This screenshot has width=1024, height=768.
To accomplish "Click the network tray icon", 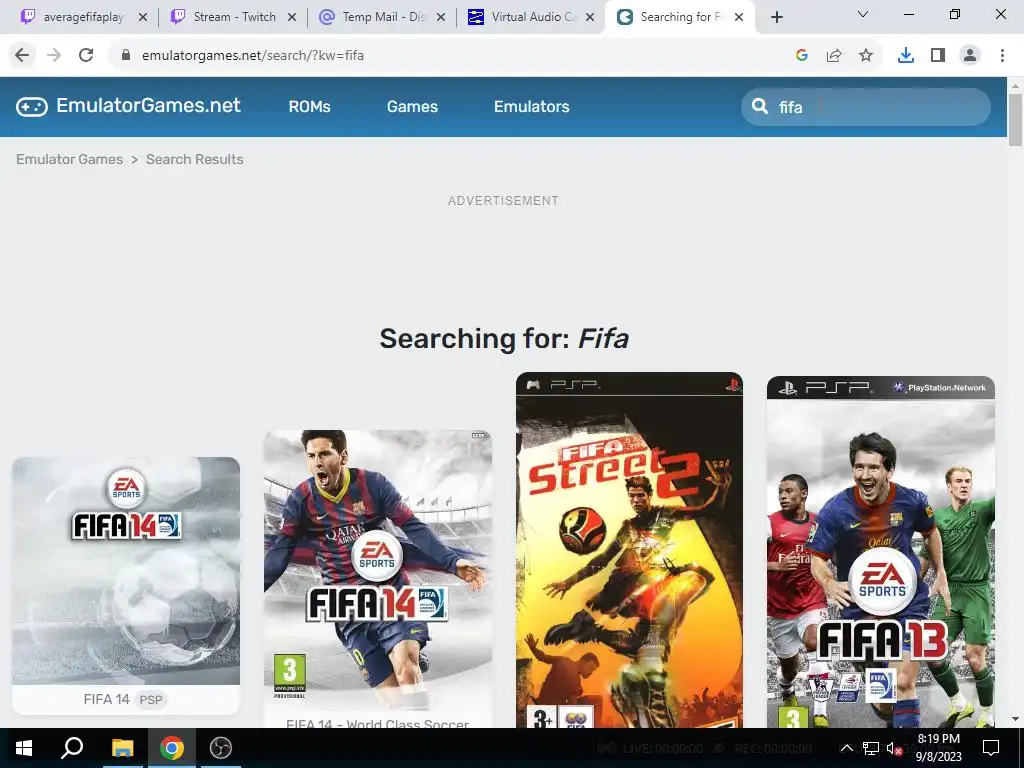I will pos(871,748).
